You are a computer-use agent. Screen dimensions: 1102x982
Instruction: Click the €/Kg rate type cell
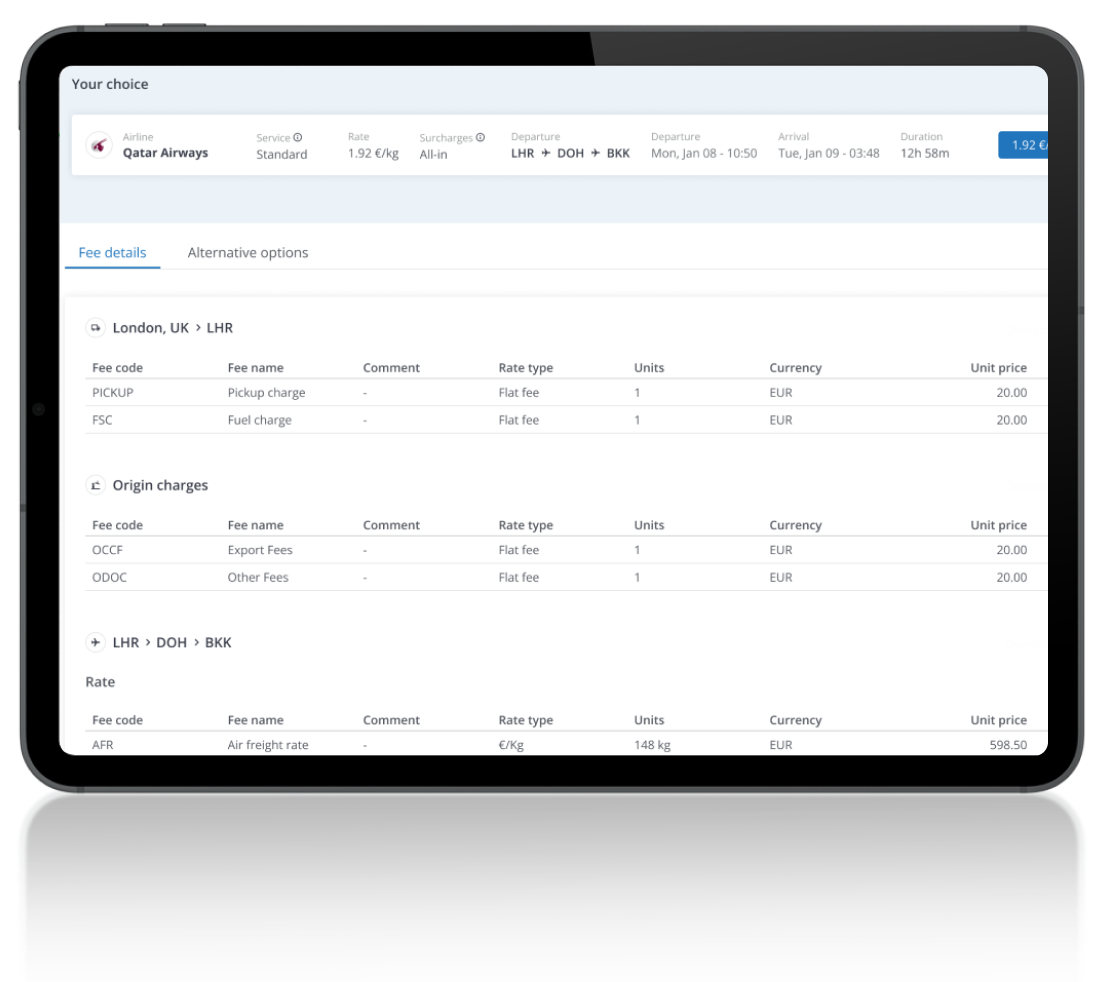click(x=512, y=744)
